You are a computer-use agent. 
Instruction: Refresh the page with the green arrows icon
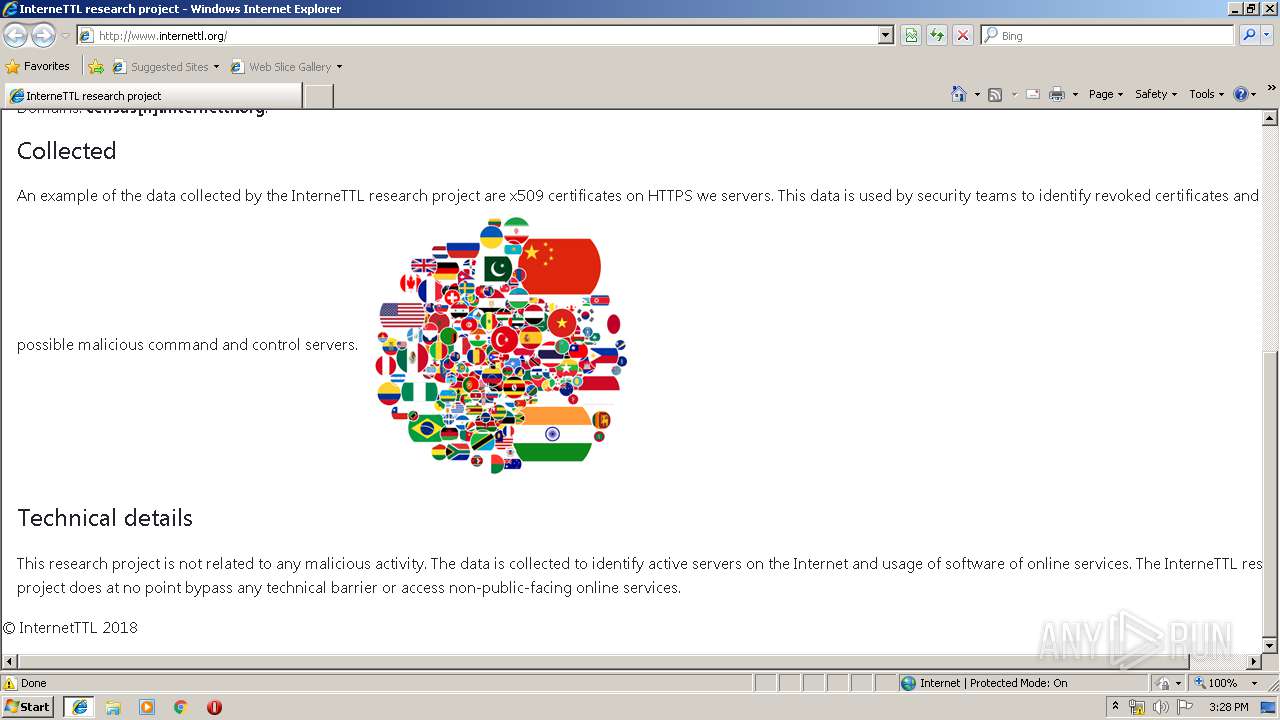[x=937, y=36]
